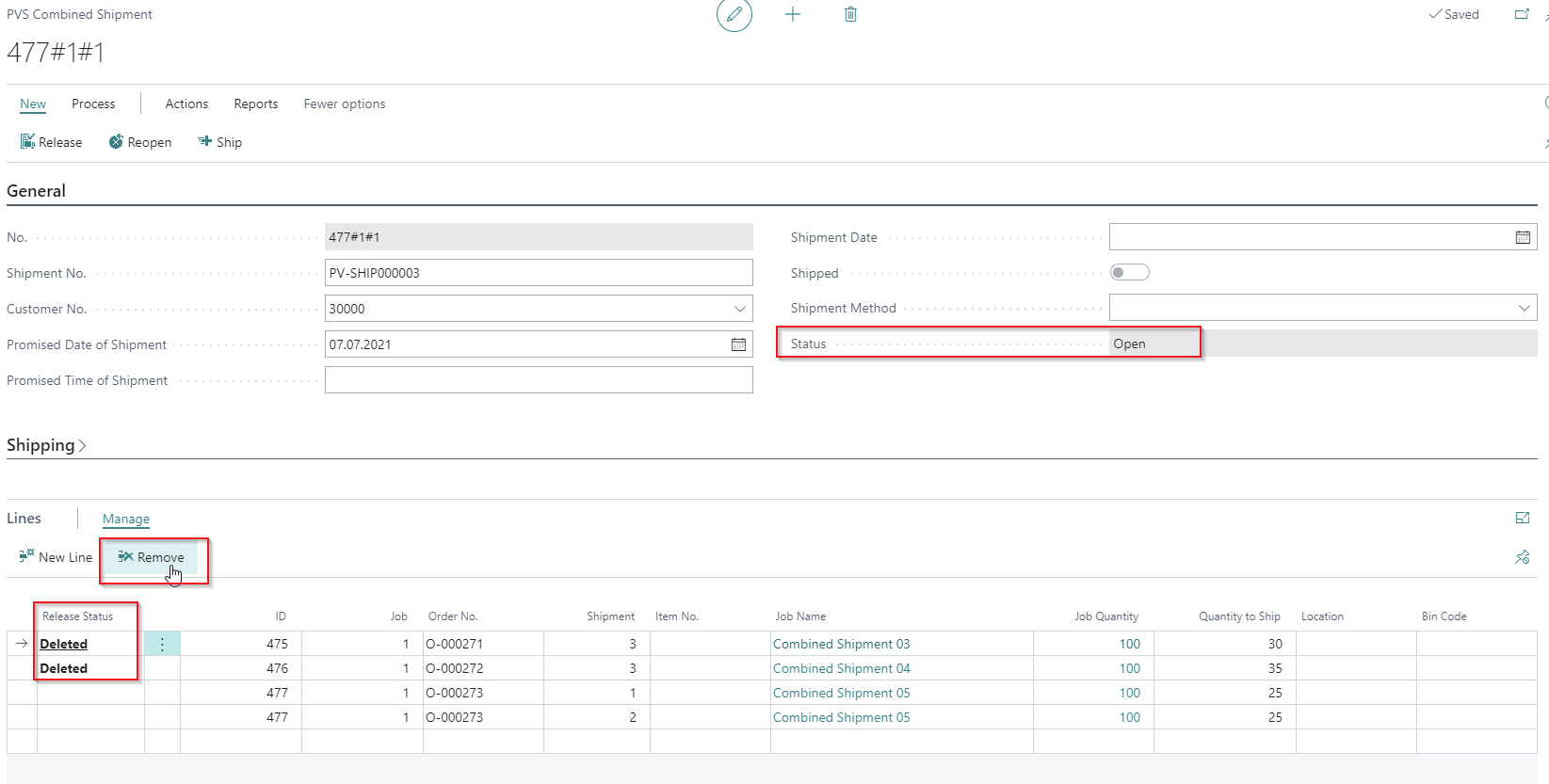Click the personalize pin icon in Lines

click(x=1523, y=557)
